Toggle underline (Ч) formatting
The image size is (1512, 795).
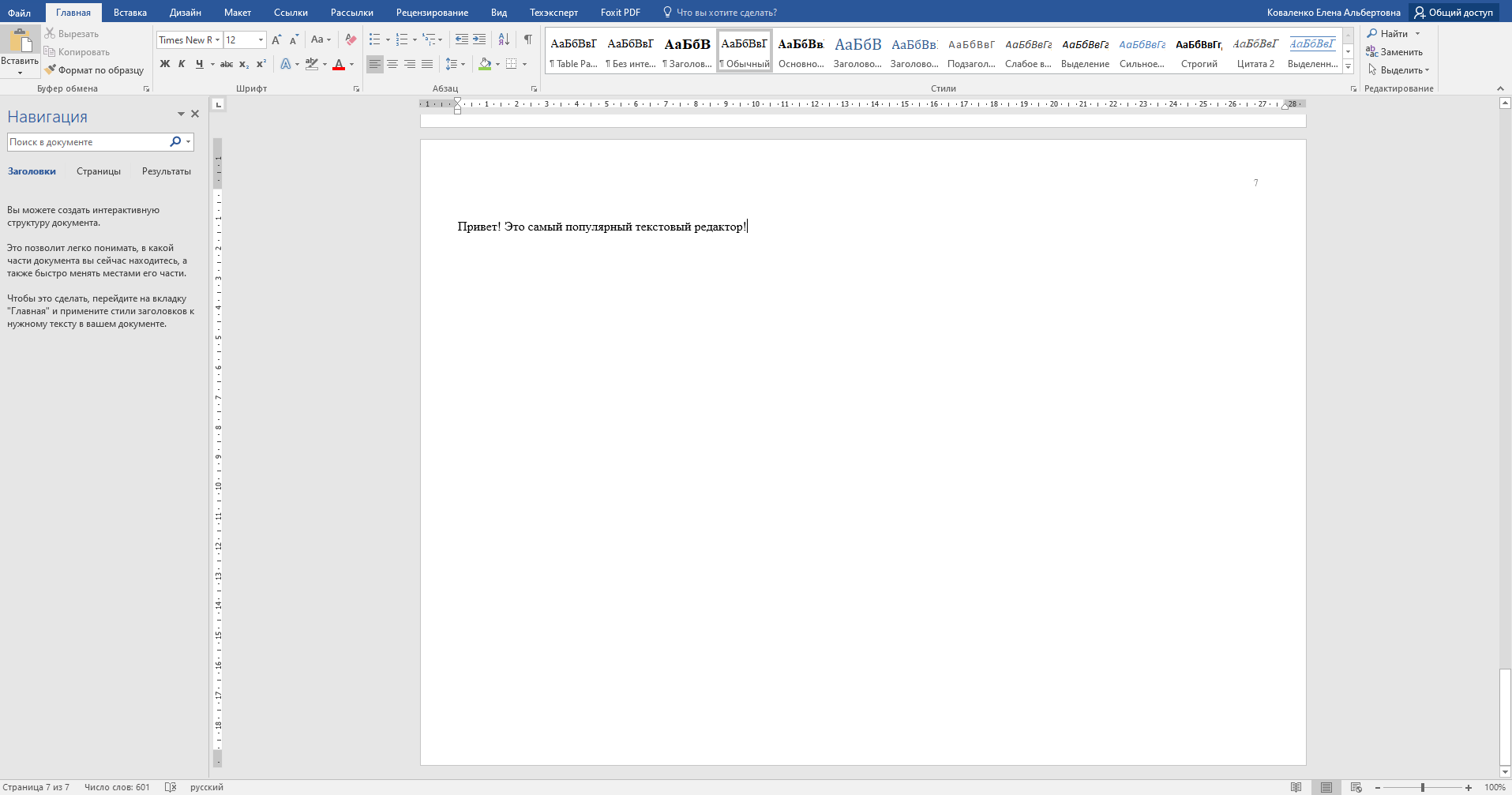pos(199,64)
